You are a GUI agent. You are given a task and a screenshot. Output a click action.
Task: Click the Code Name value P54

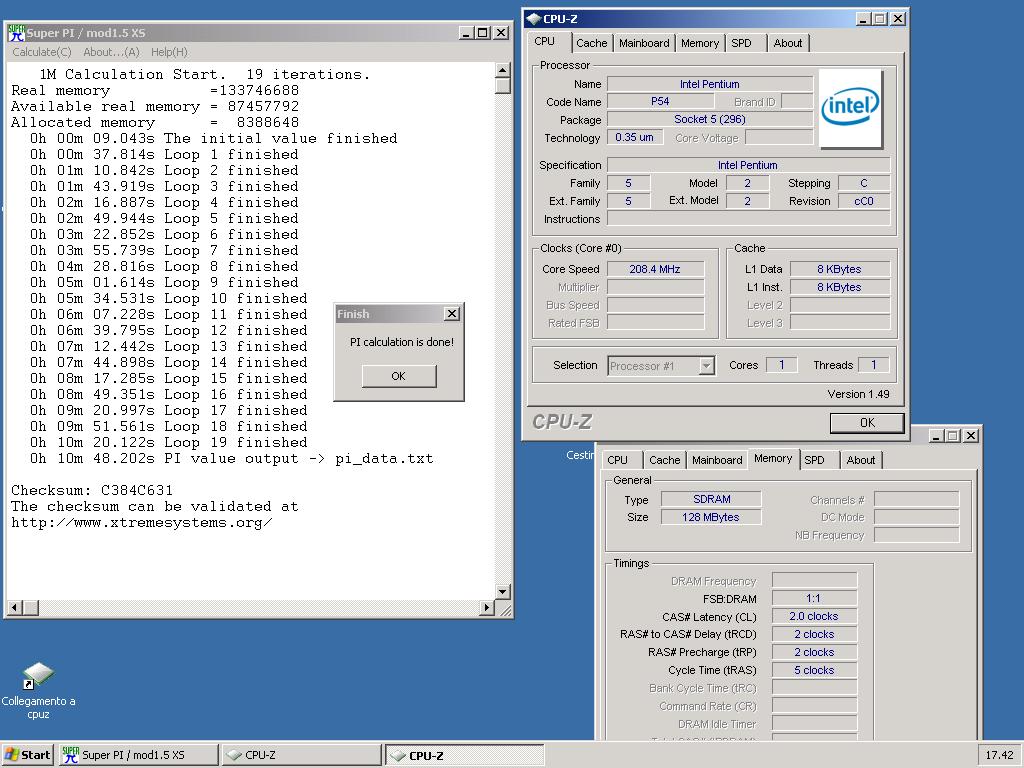point(660,101)
